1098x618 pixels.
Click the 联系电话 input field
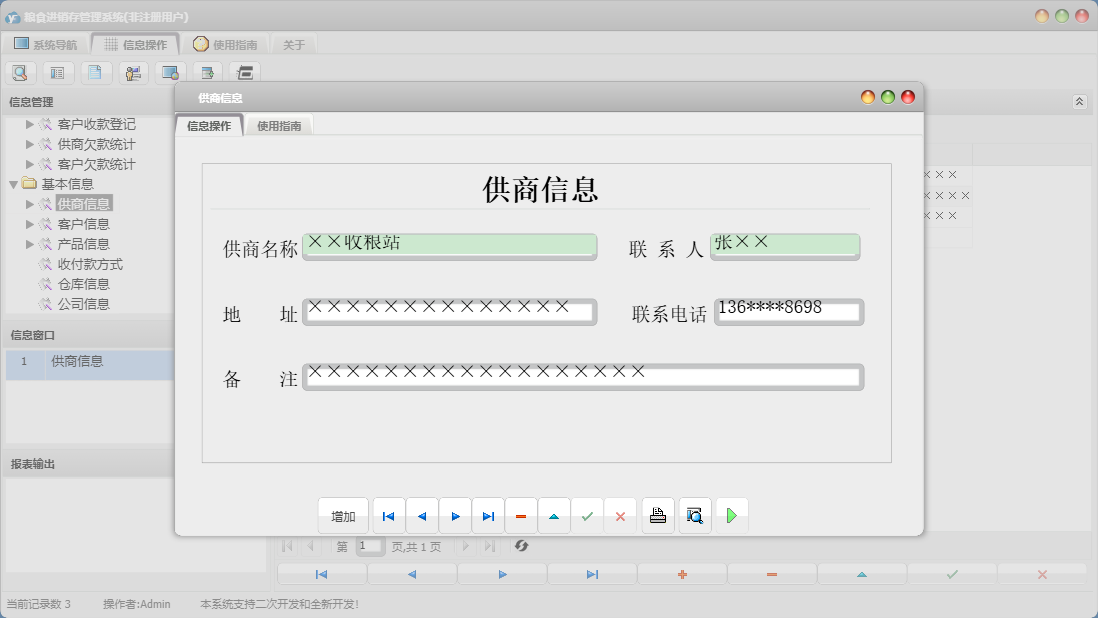pyautogui.click(x=789, y=311)
